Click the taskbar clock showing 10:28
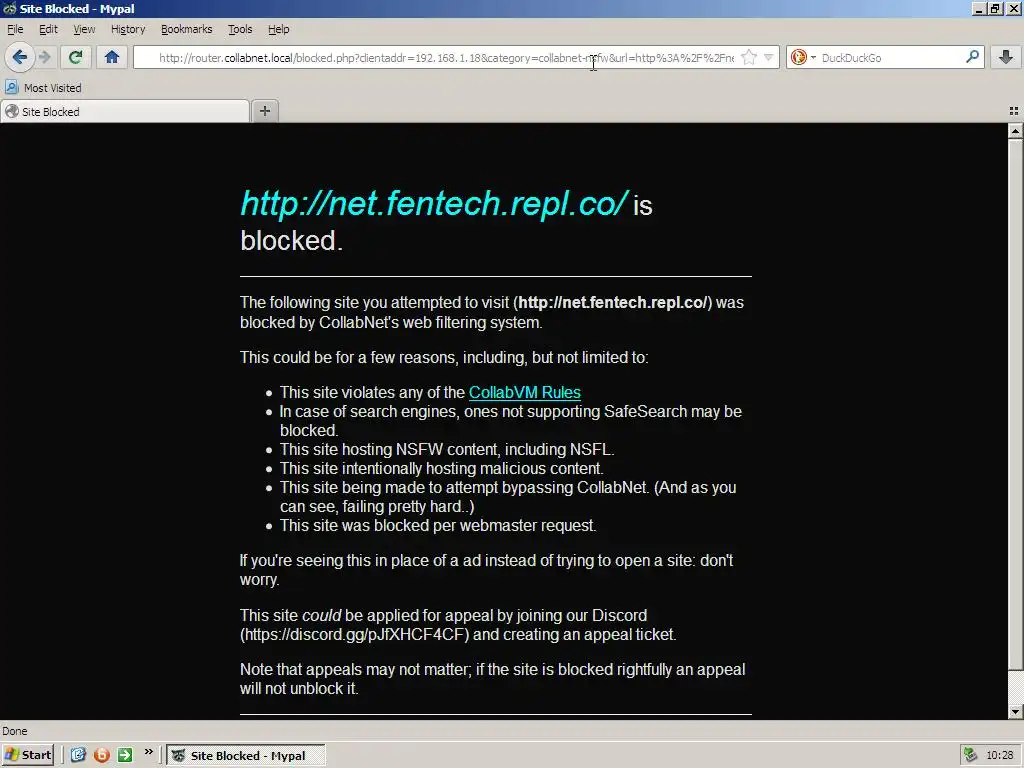 [x=1000, y=755]
